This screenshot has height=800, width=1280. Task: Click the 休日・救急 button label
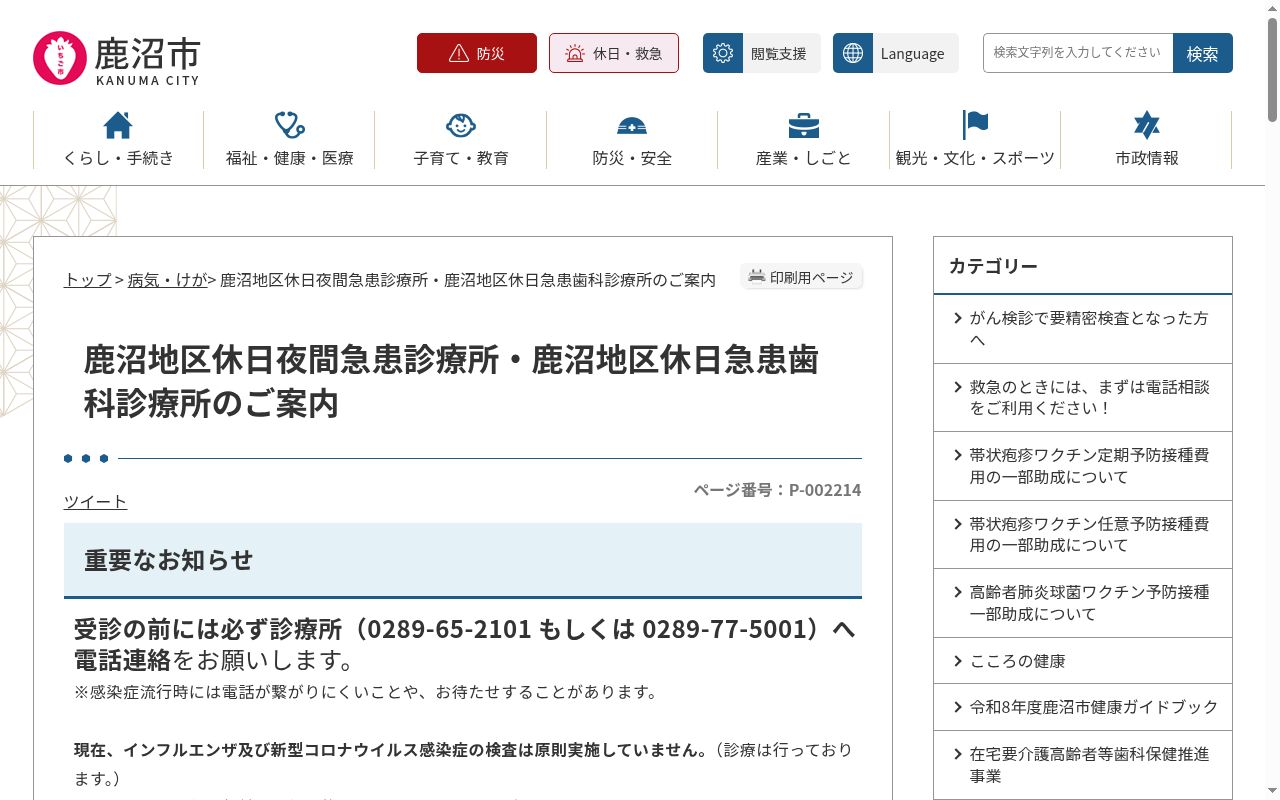click(x=627, y=54)
